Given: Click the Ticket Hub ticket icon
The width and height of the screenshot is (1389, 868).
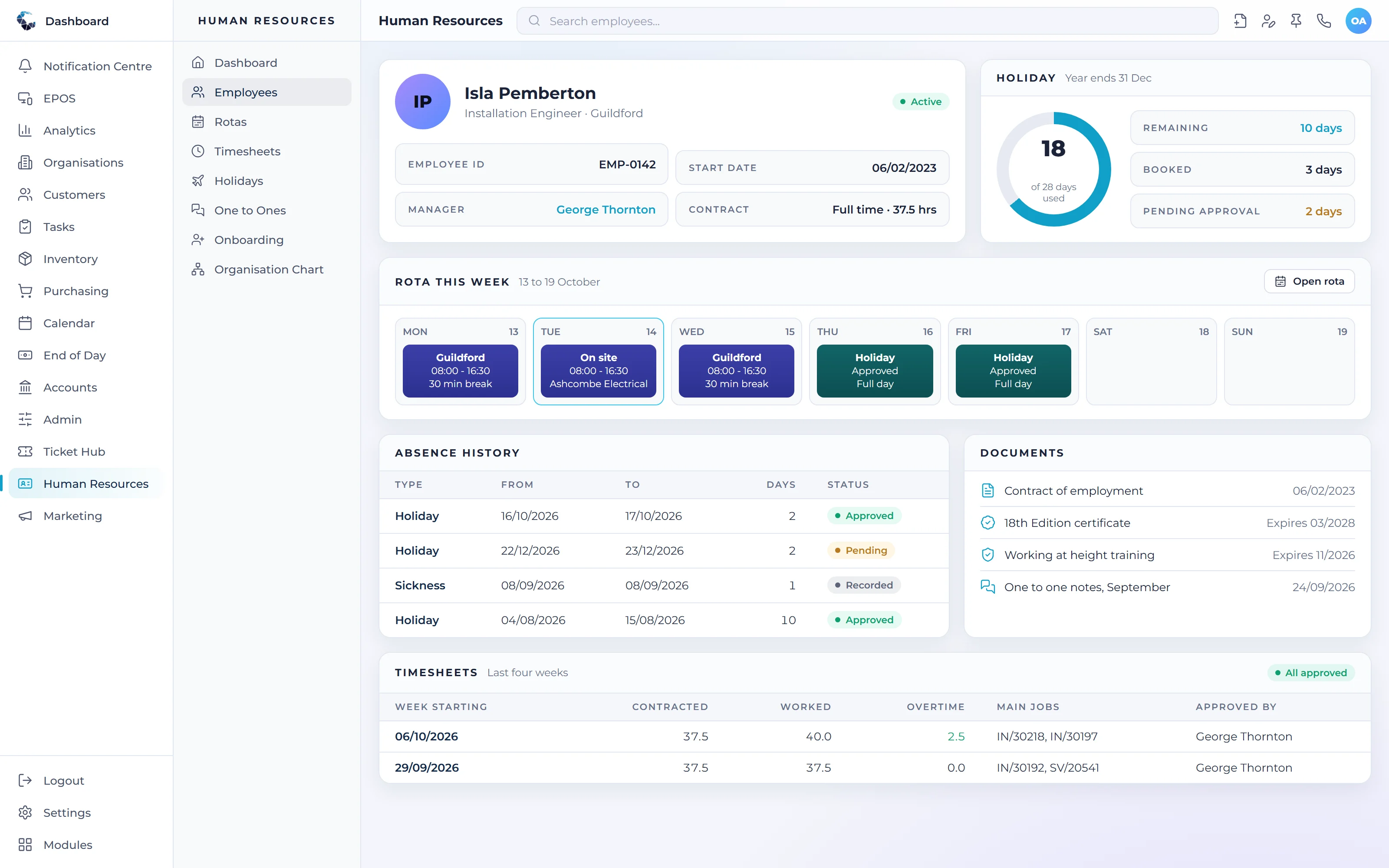Looking at the screenshot, I should pyautogui.click(x=25, y=452).
